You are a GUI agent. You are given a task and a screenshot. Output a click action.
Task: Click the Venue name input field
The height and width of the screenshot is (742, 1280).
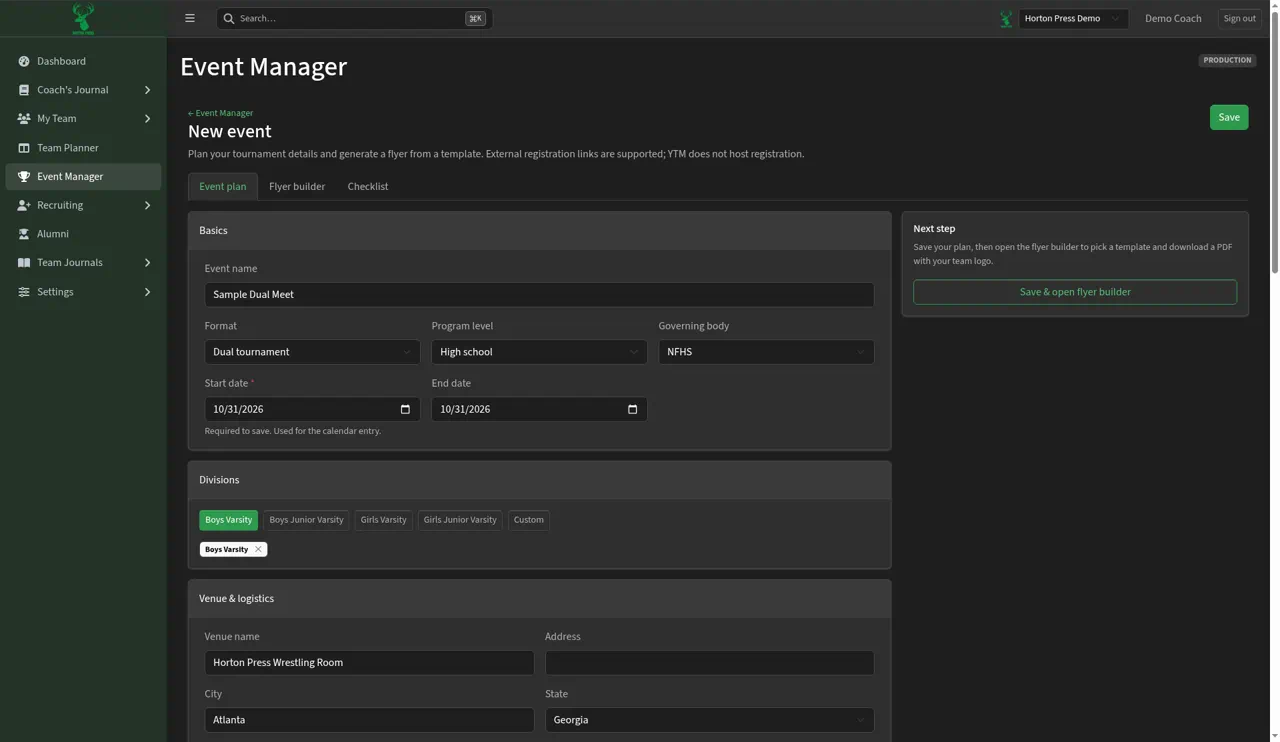click(369, 663)
